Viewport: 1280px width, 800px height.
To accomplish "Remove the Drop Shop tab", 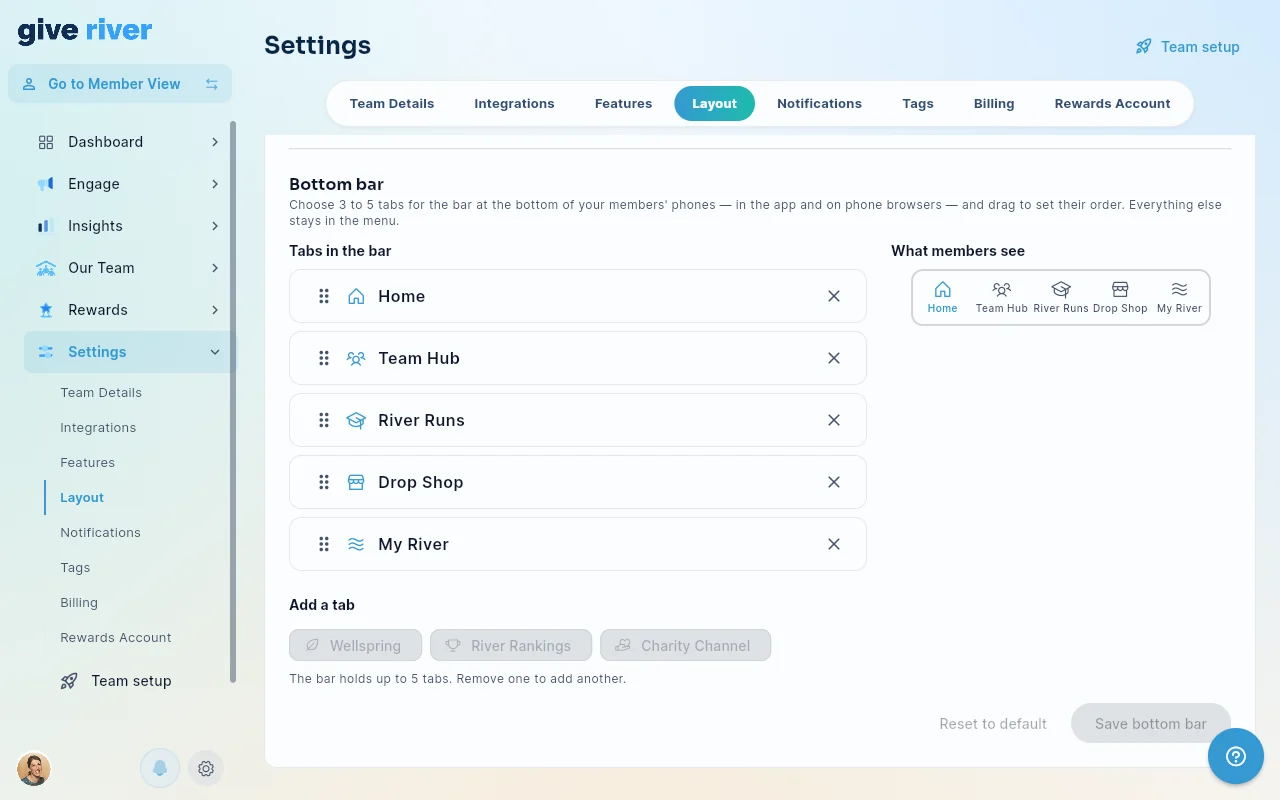I will (834, 482).
